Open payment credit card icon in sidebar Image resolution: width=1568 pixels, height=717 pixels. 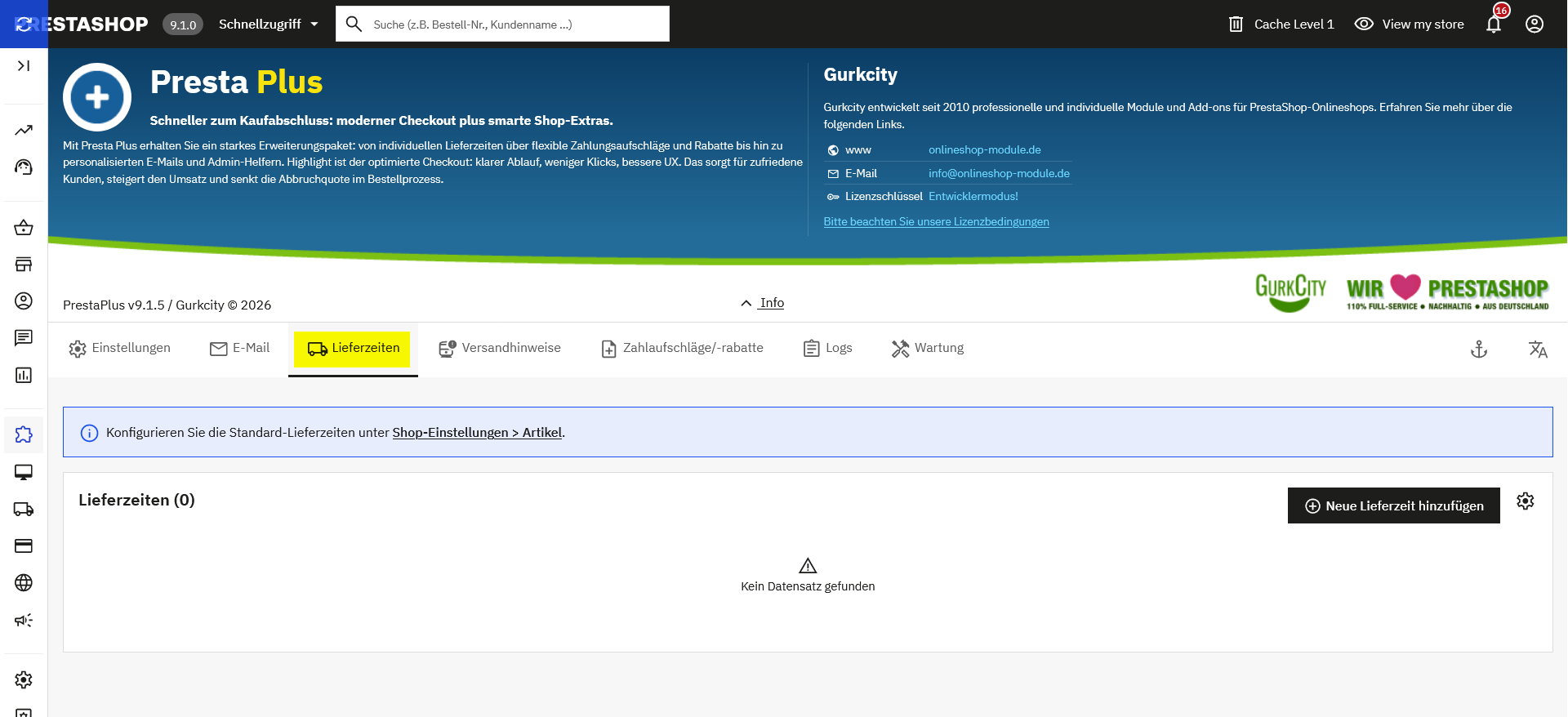click(x=24, y=546)
